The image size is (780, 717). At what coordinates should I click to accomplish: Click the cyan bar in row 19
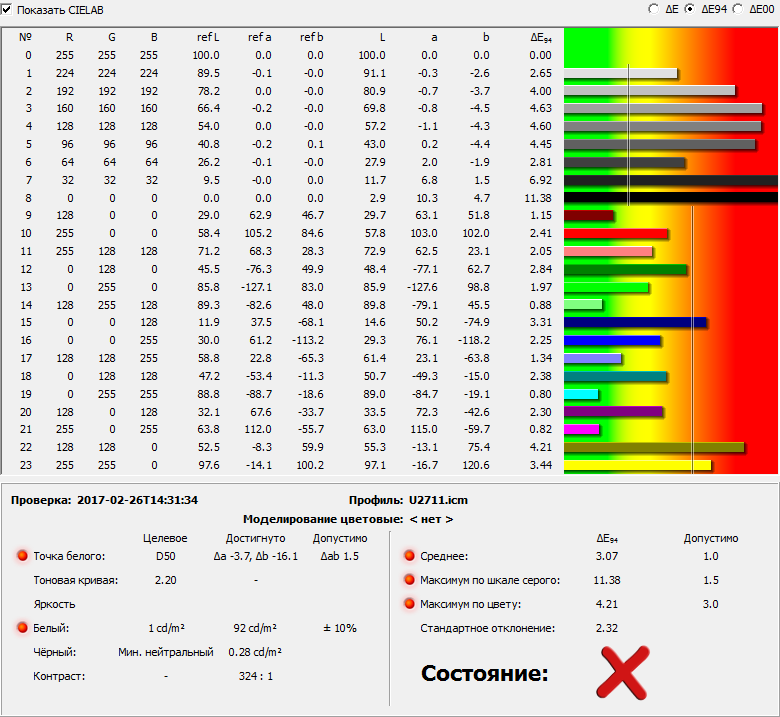581,394
